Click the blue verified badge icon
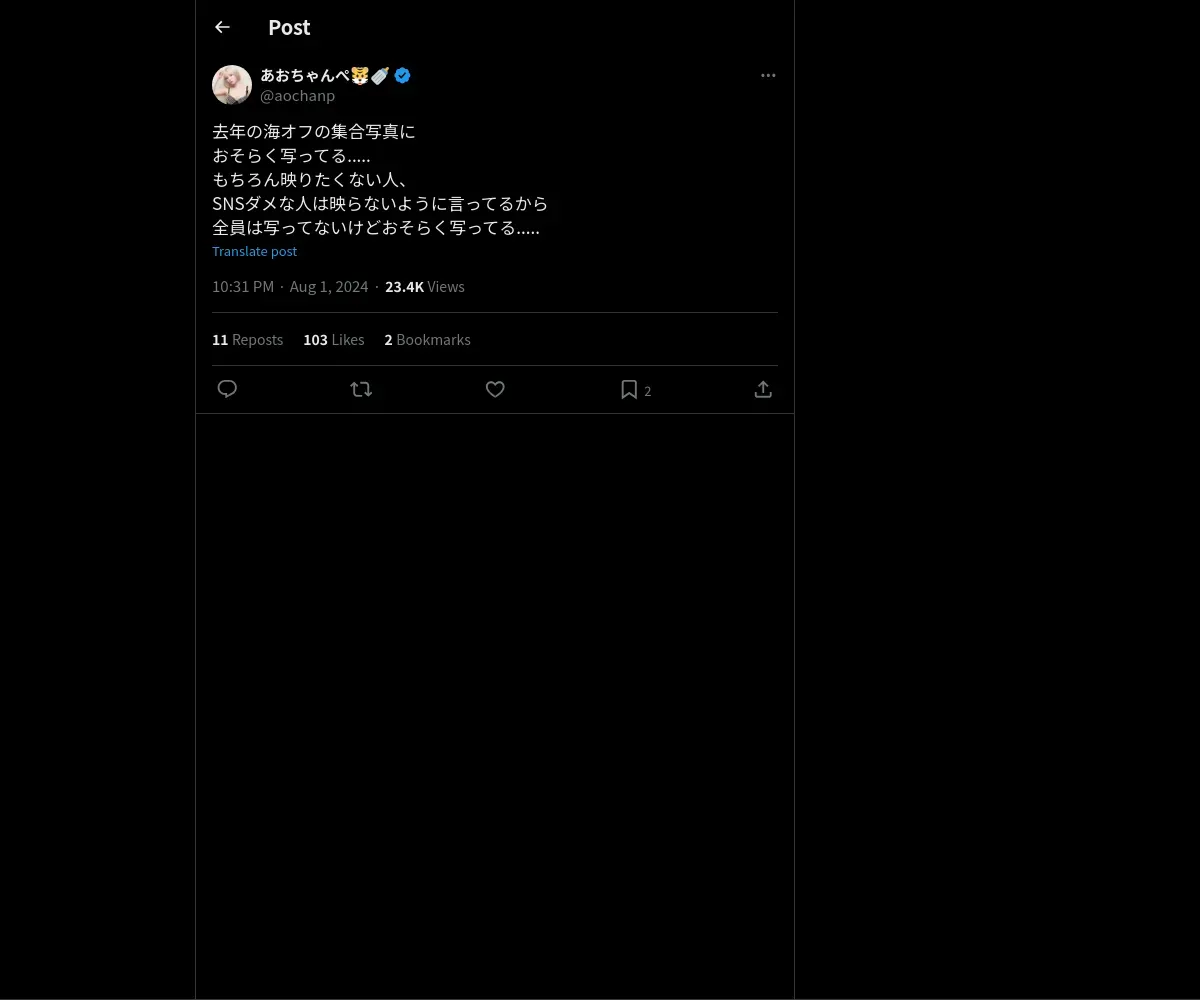 [x=402, y=75]
